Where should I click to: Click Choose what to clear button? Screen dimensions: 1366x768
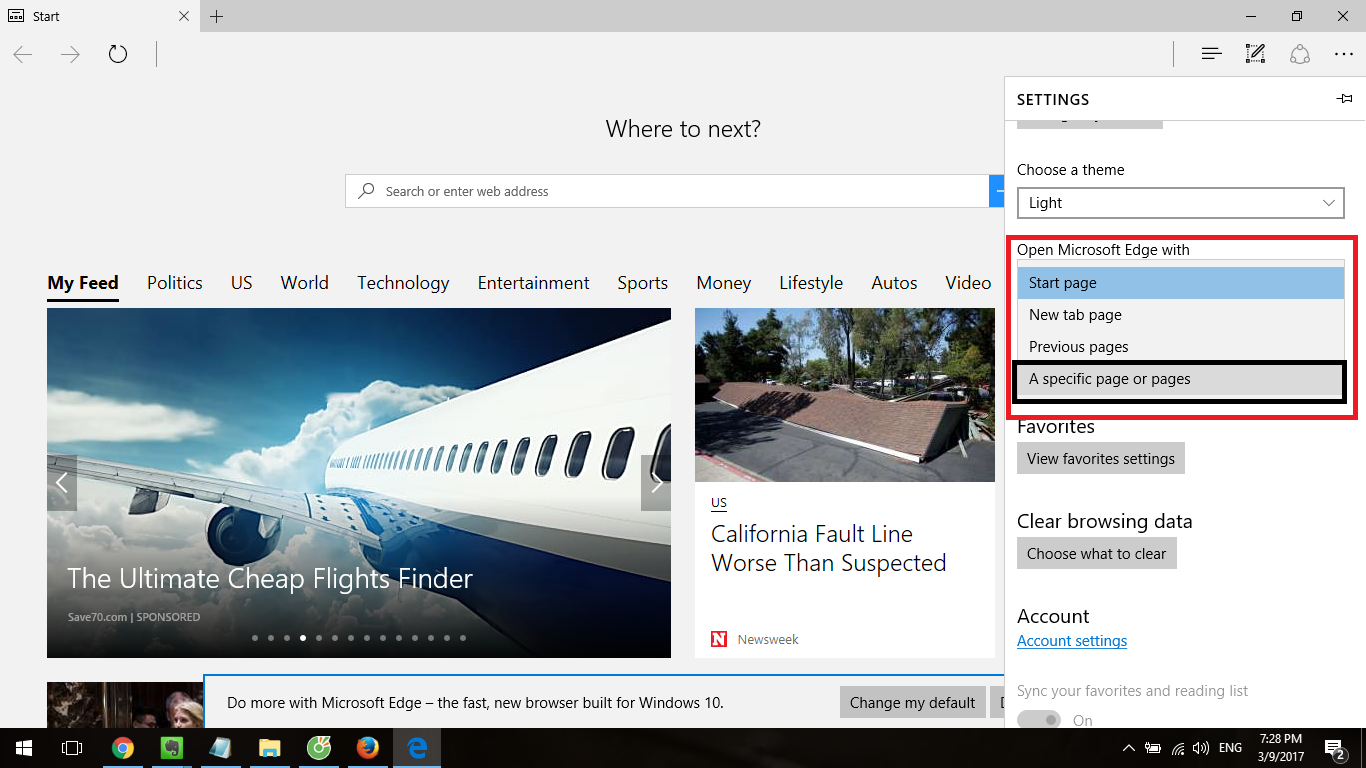tap(1097, 553)
